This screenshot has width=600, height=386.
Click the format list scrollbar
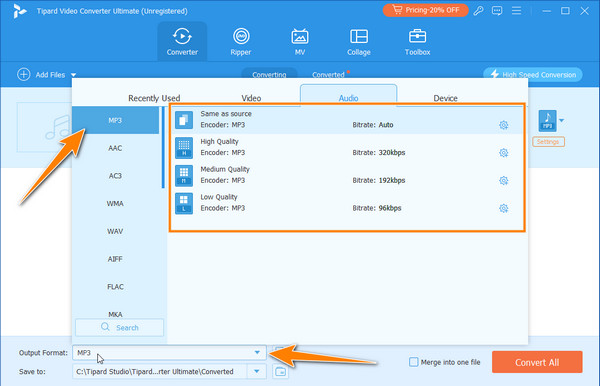click(163, 148)
